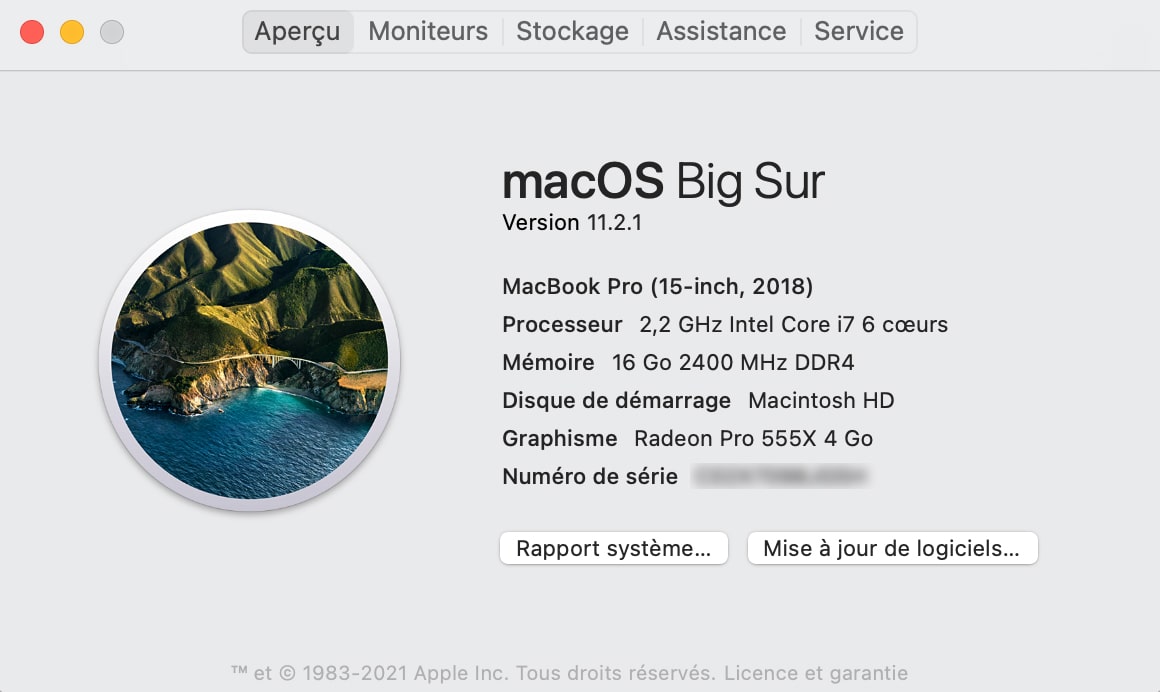Switch to the Stockage tab
Viewport: 1160px width, 692px height.
[x=572, y=31]
